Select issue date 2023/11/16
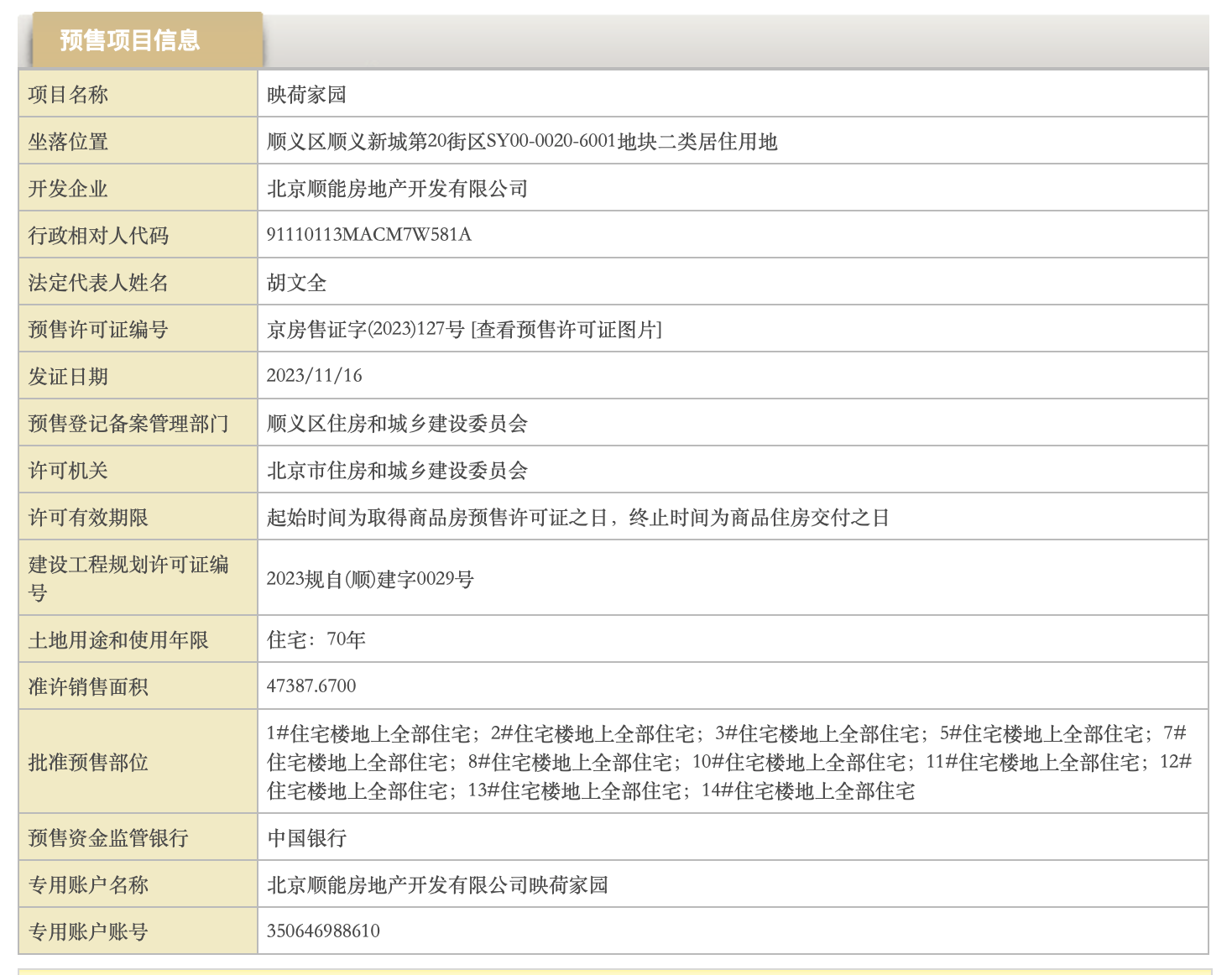1232x975 pixels. (x=315, y=376)
